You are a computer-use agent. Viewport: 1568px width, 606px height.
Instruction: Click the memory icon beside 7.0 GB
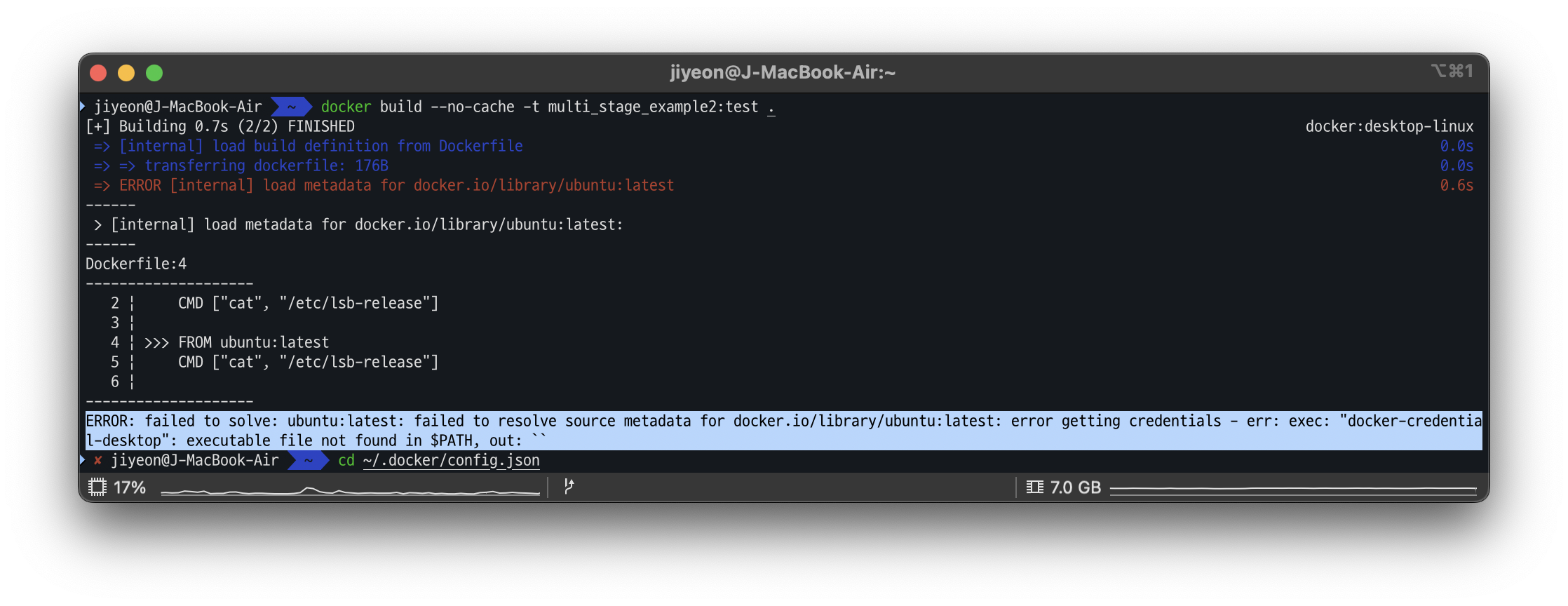[x=1034, y=487]
